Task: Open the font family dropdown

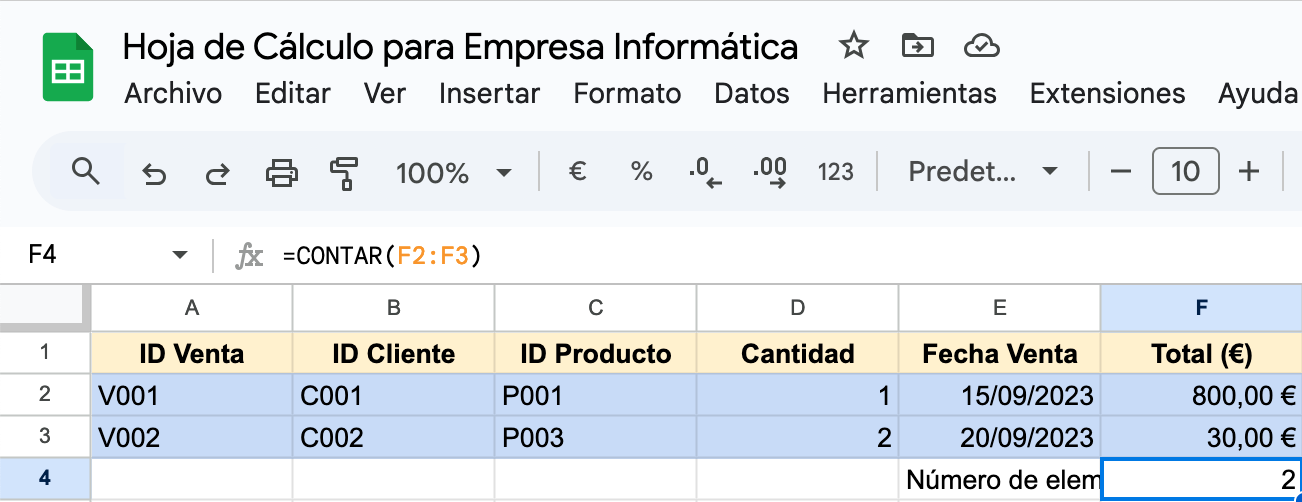Action: [982, 172]
